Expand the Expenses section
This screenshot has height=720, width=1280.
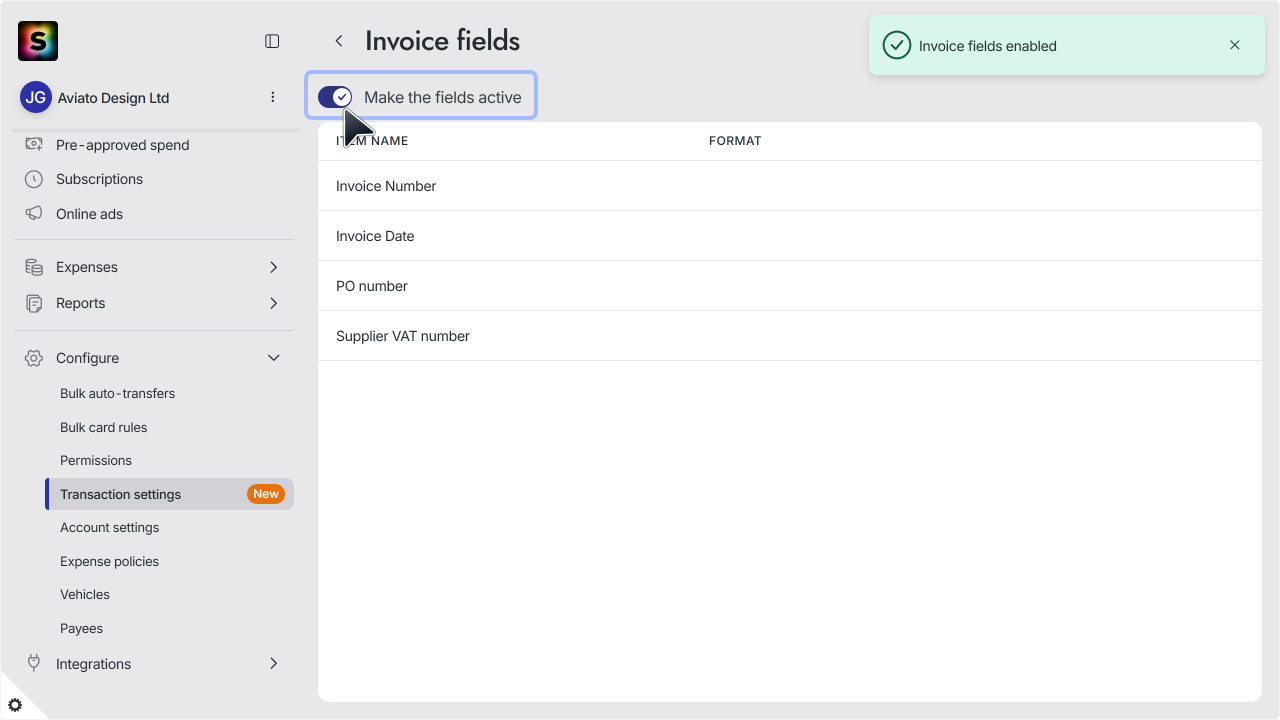tap(274, 267)
